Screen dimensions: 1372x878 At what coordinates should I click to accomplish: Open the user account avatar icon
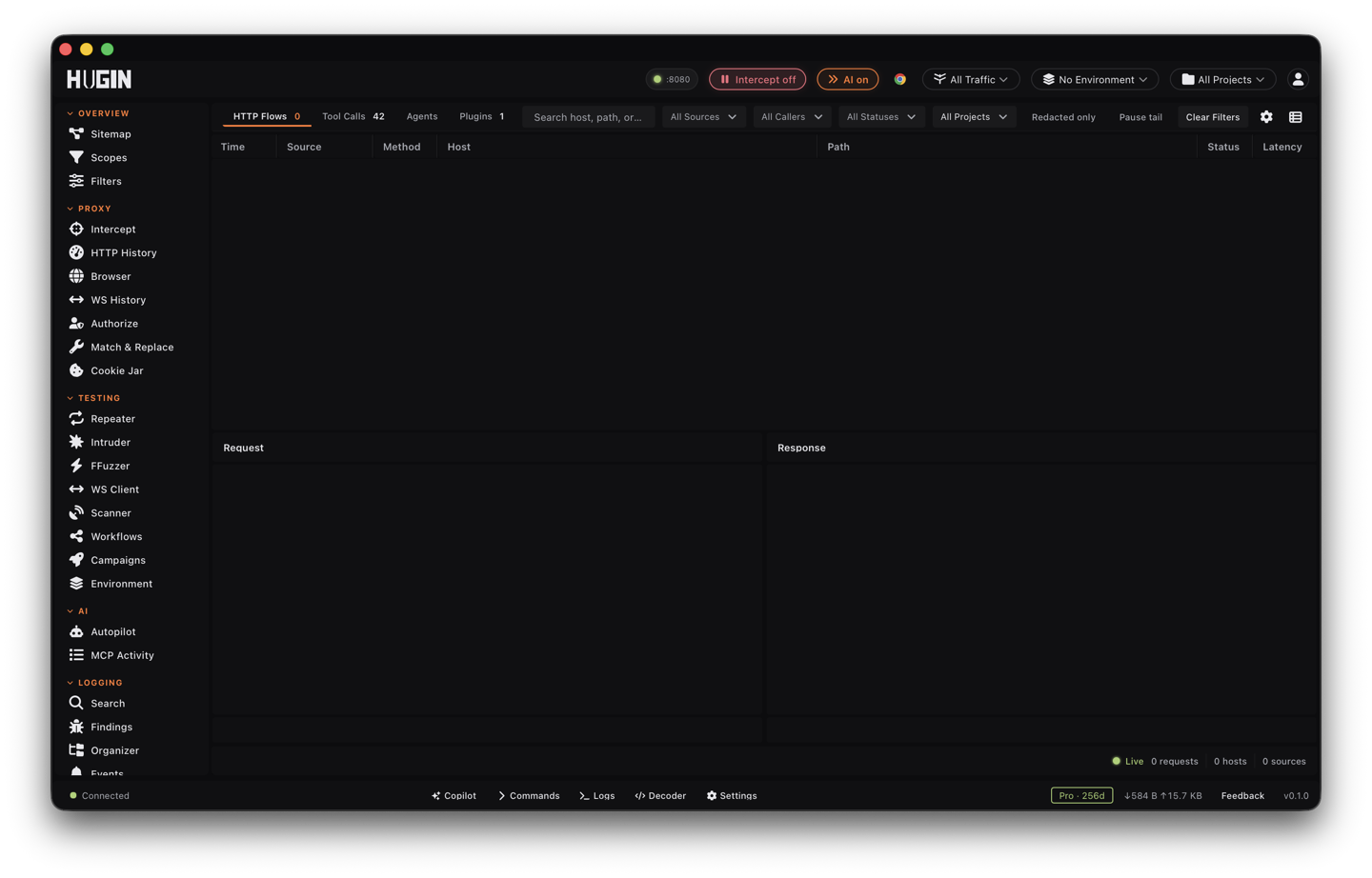(1298, 79)
